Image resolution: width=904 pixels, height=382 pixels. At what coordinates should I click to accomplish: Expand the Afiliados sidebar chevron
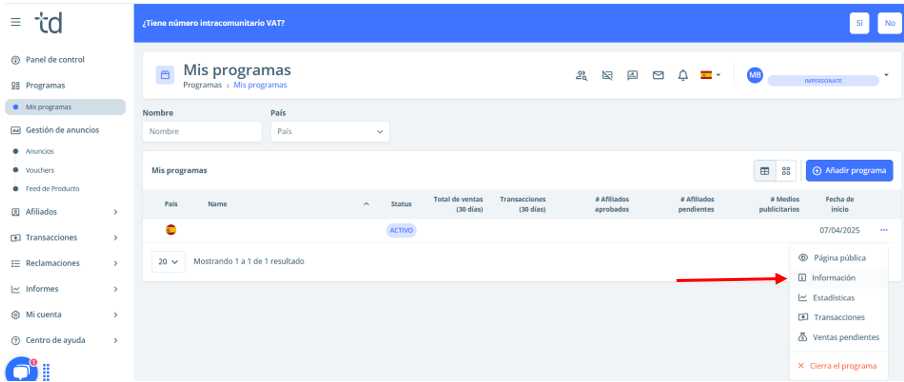[x=115, y=212]
